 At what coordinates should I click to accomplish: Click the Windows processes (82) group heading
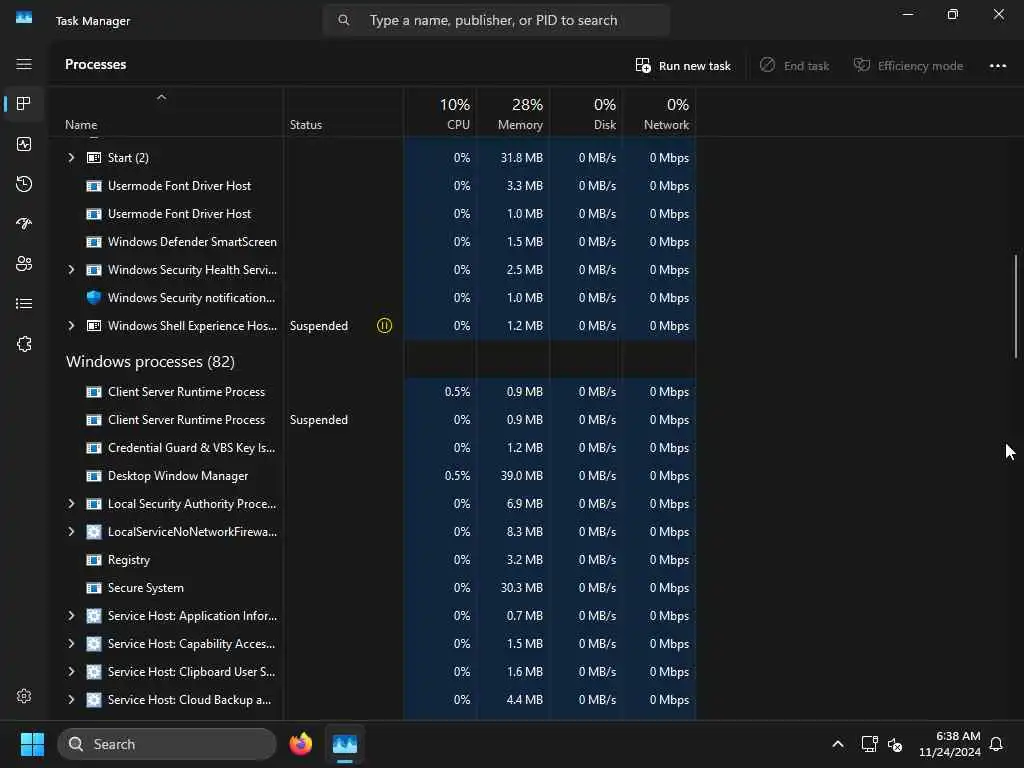tap(150, 361)
